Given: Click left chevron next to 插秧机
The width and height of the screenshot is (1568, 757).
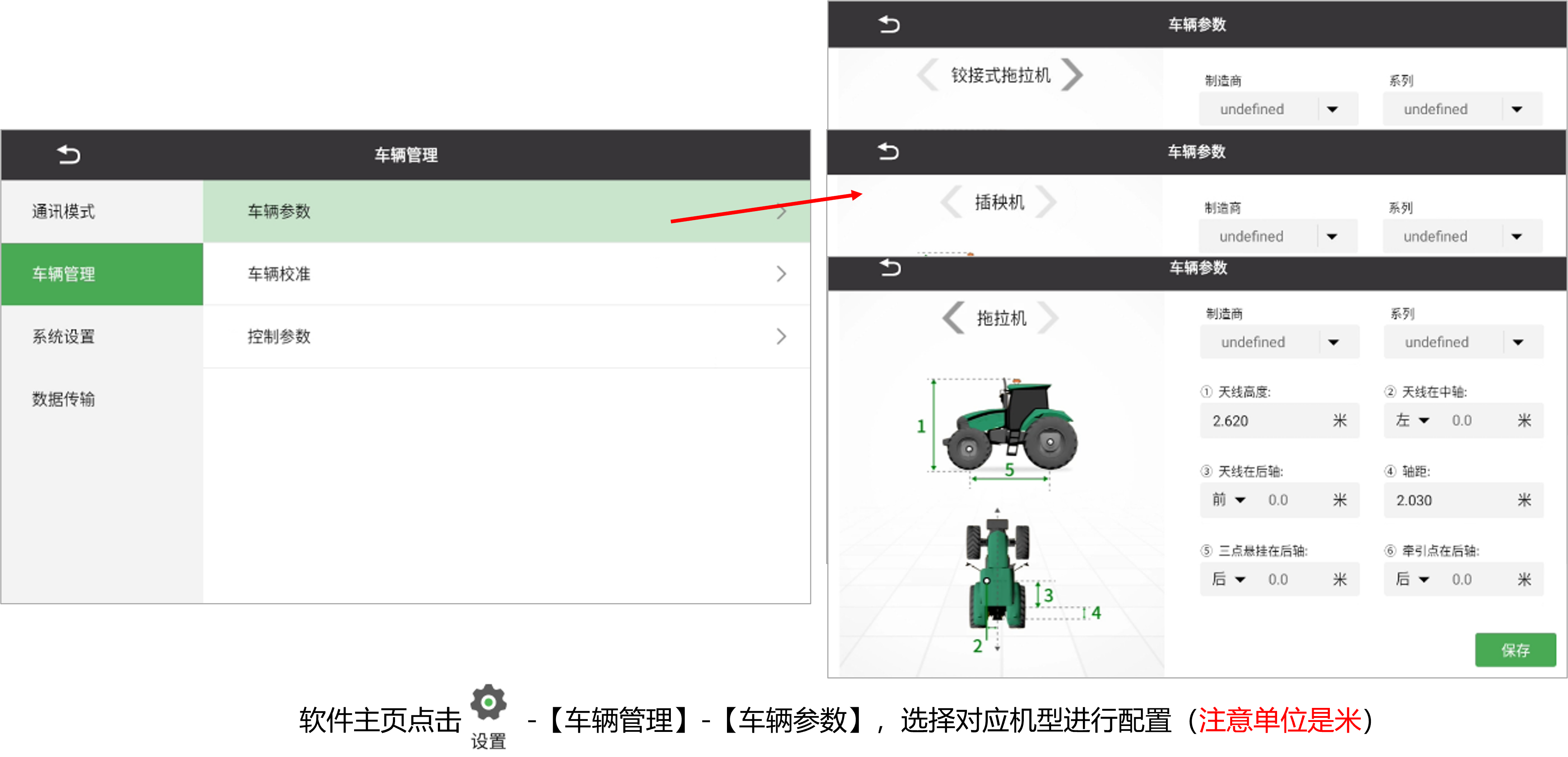Looking at the screenshot, I should [951, 202].
